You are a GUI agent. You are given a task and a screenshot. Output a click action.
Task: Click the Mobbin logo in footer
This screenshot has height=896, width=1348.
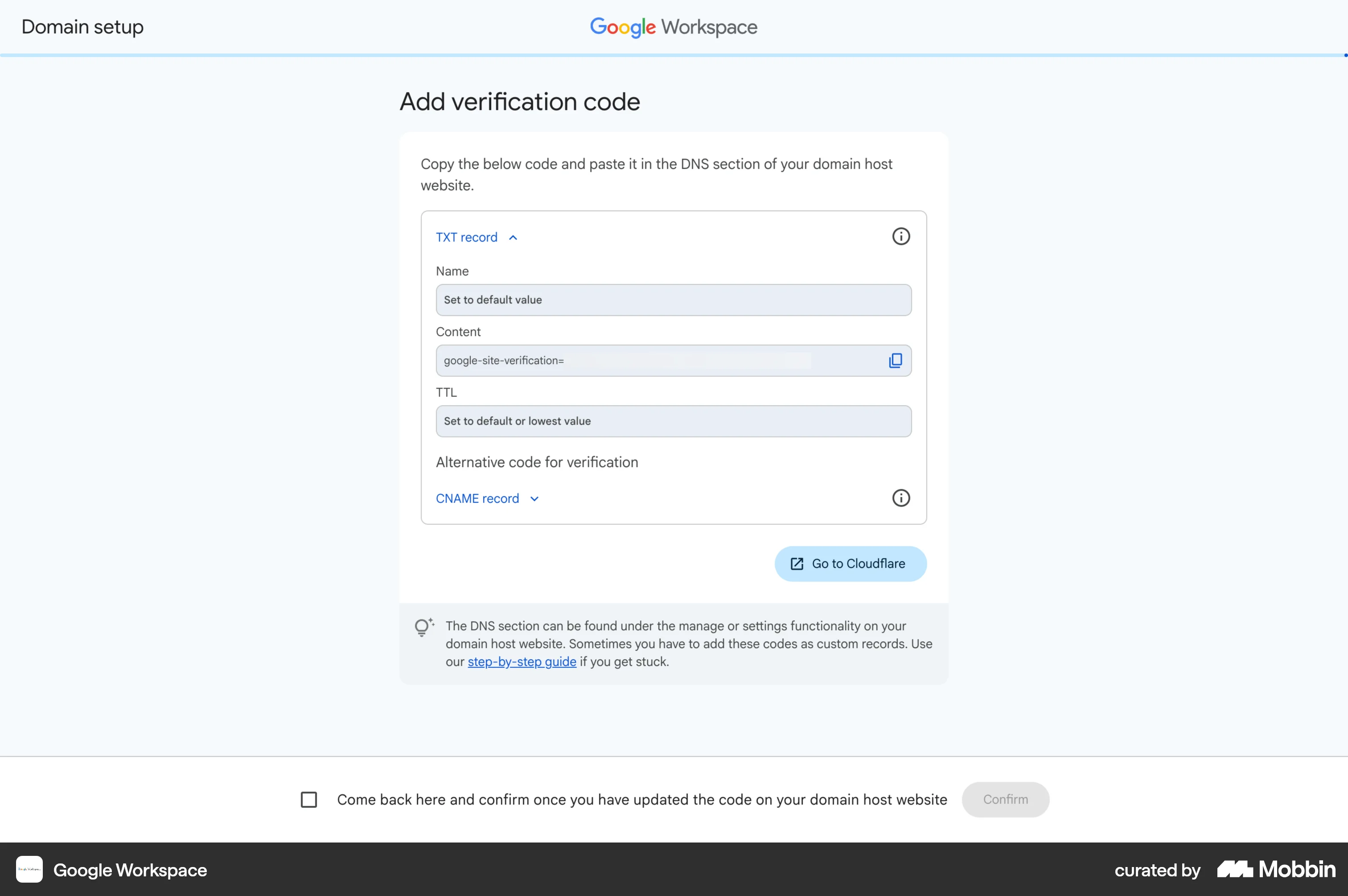point(1276,870)
